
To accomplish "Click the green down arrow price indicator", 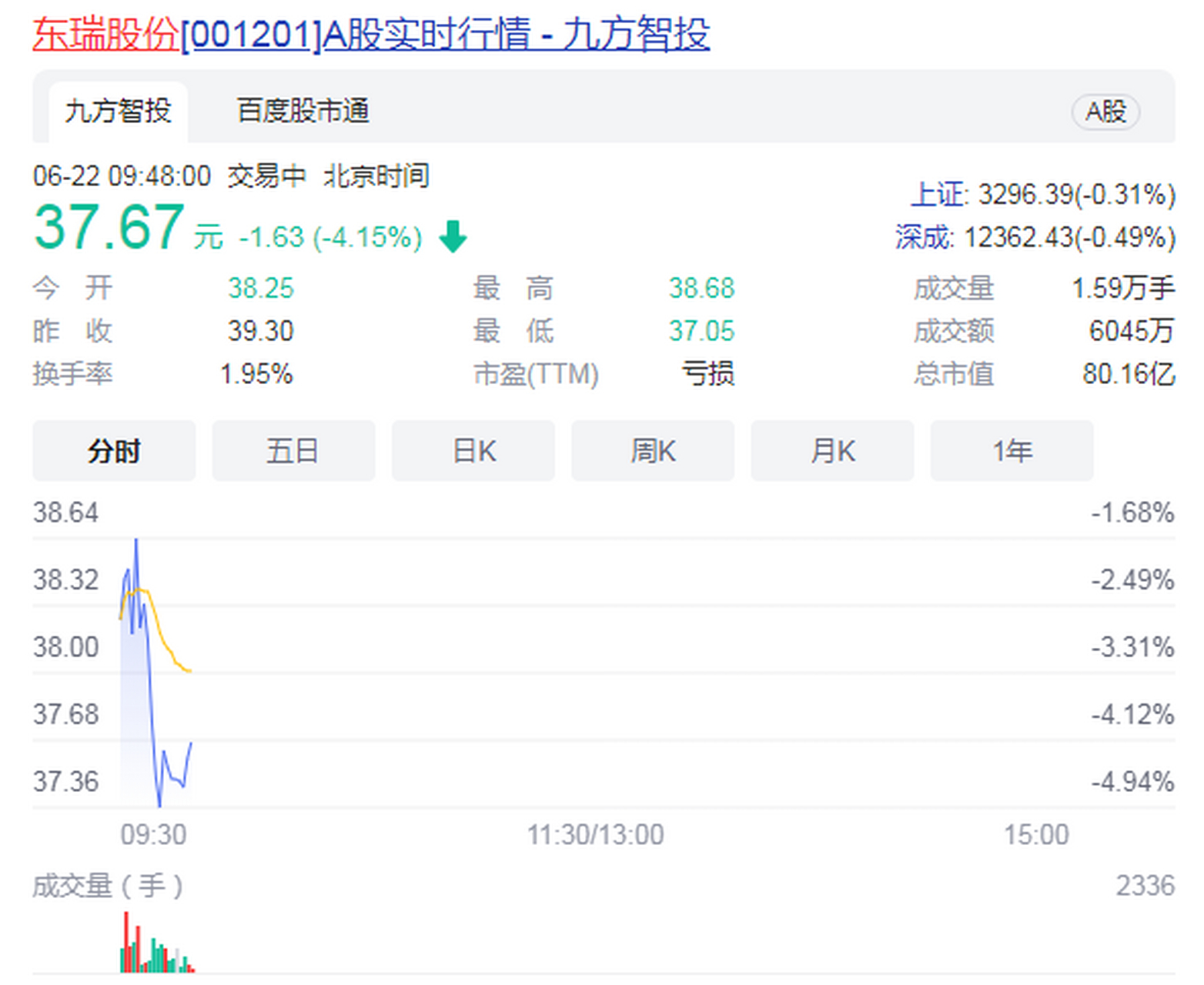I will 453,237.
